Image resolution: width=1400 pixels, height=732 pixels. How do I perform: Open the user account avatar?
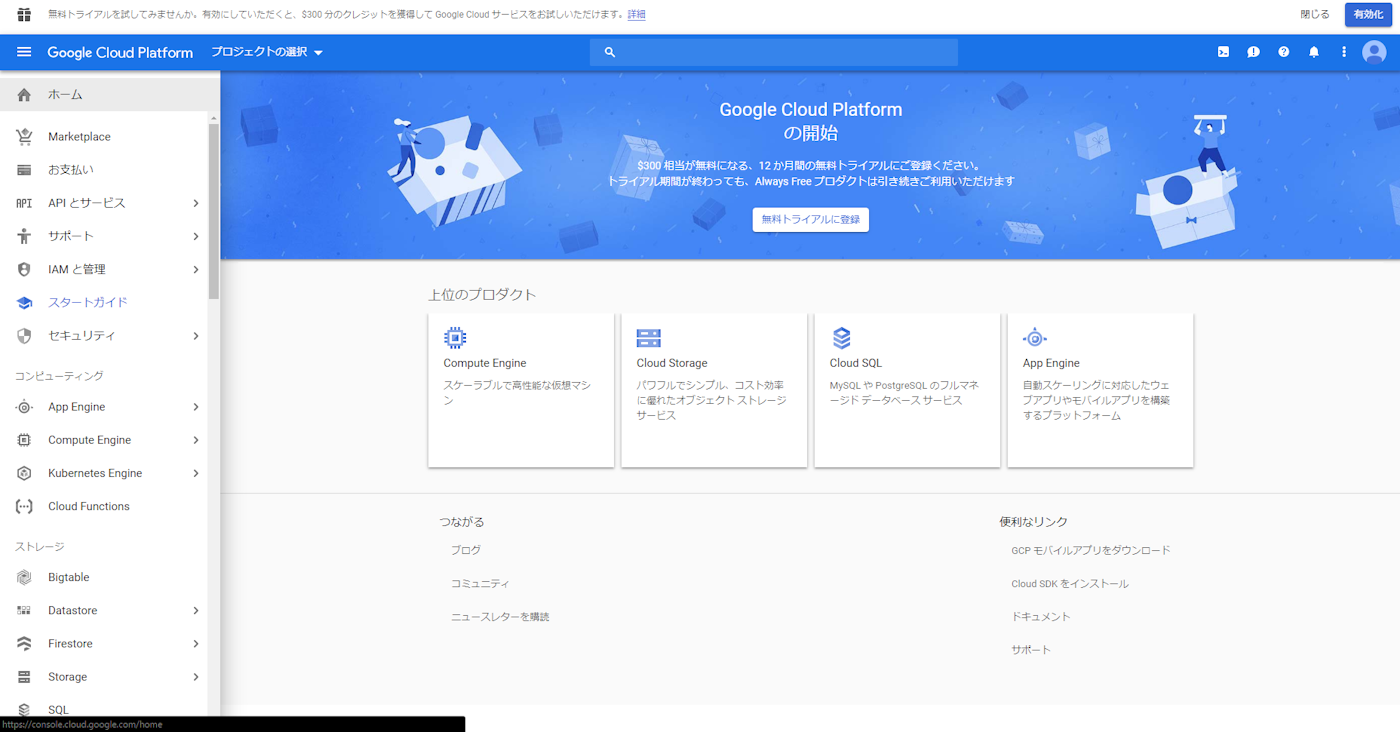click(x=1374, y=52)
